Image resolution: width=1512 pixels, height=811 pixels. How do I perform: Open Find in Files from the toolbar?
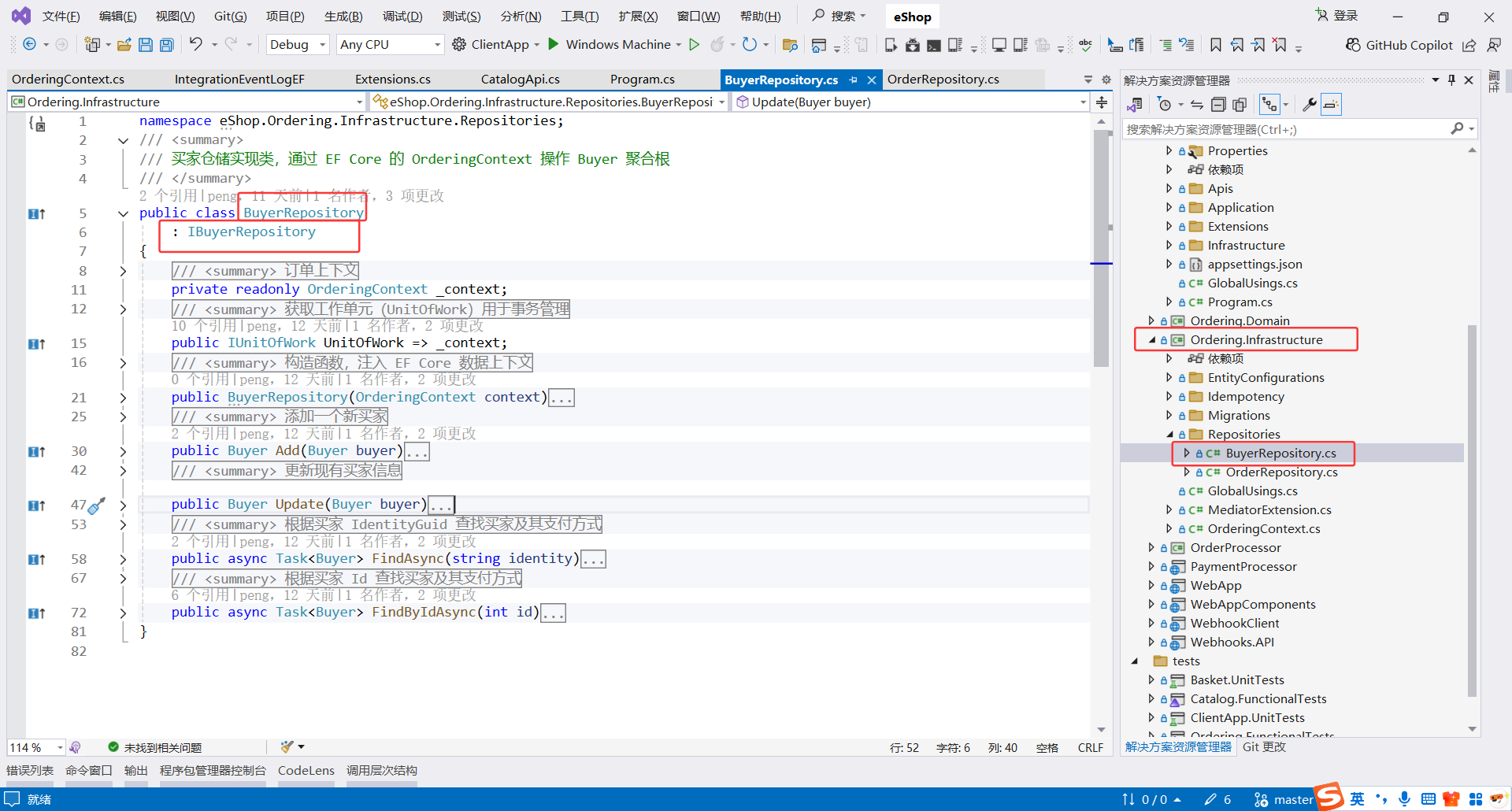[x=790, y=45]
